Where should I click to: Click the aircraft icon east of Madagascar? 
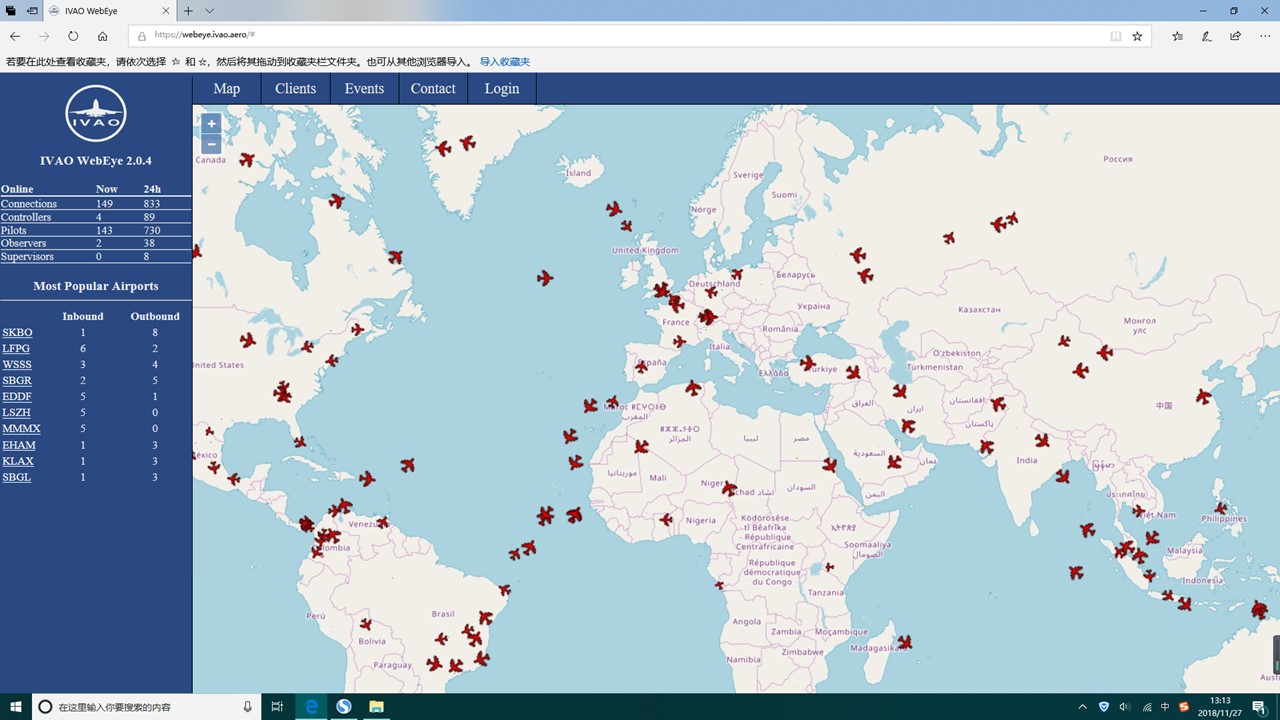click(x=904, y=642)
